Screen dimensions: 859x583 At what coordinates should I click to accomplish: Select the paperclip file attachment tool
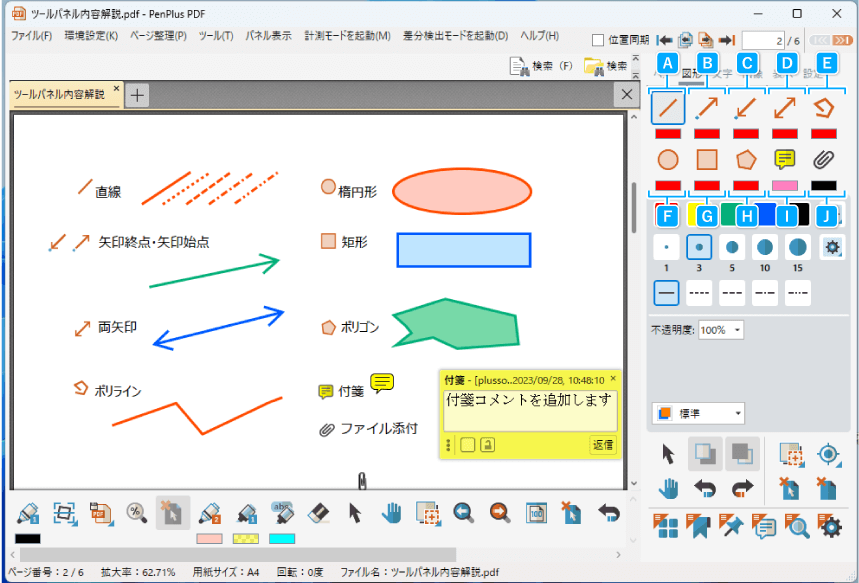tap(823, 160)
